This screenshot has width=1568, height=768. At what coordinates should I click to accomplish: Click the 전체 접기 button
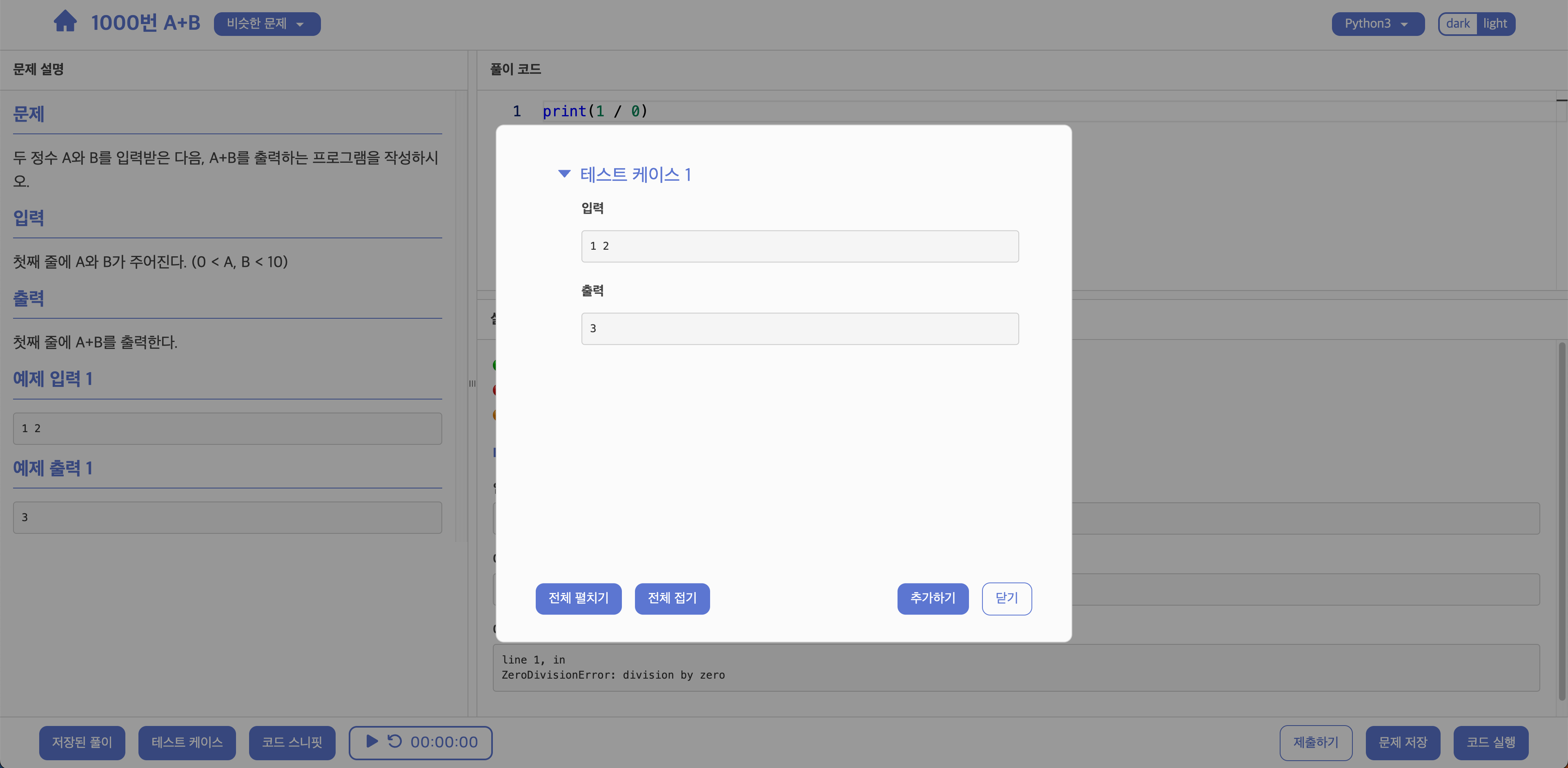click(x=672, y=598)
